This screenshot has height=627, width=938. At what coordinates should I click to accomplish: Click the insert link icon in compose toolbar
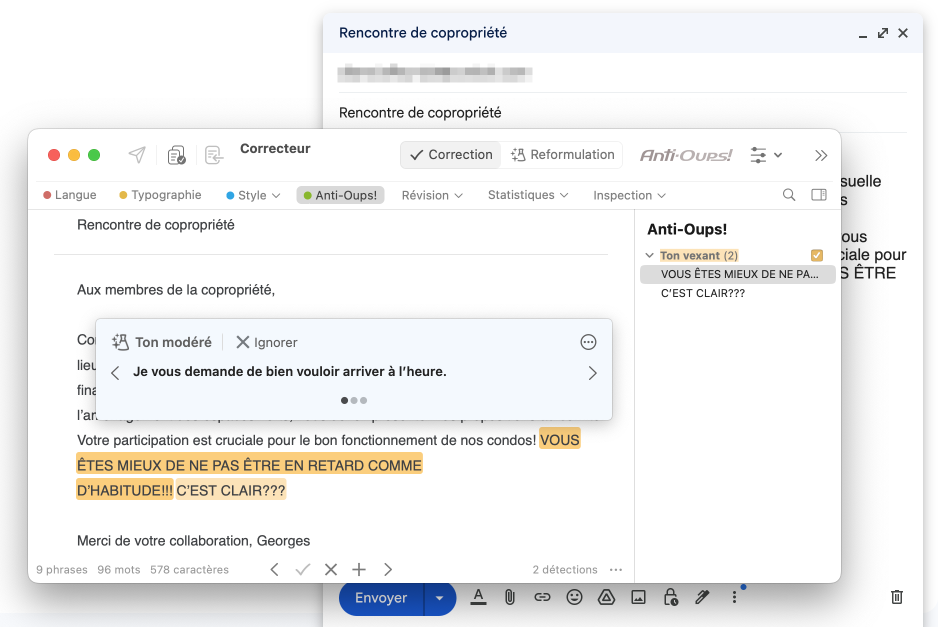click(x=542, y=597)
